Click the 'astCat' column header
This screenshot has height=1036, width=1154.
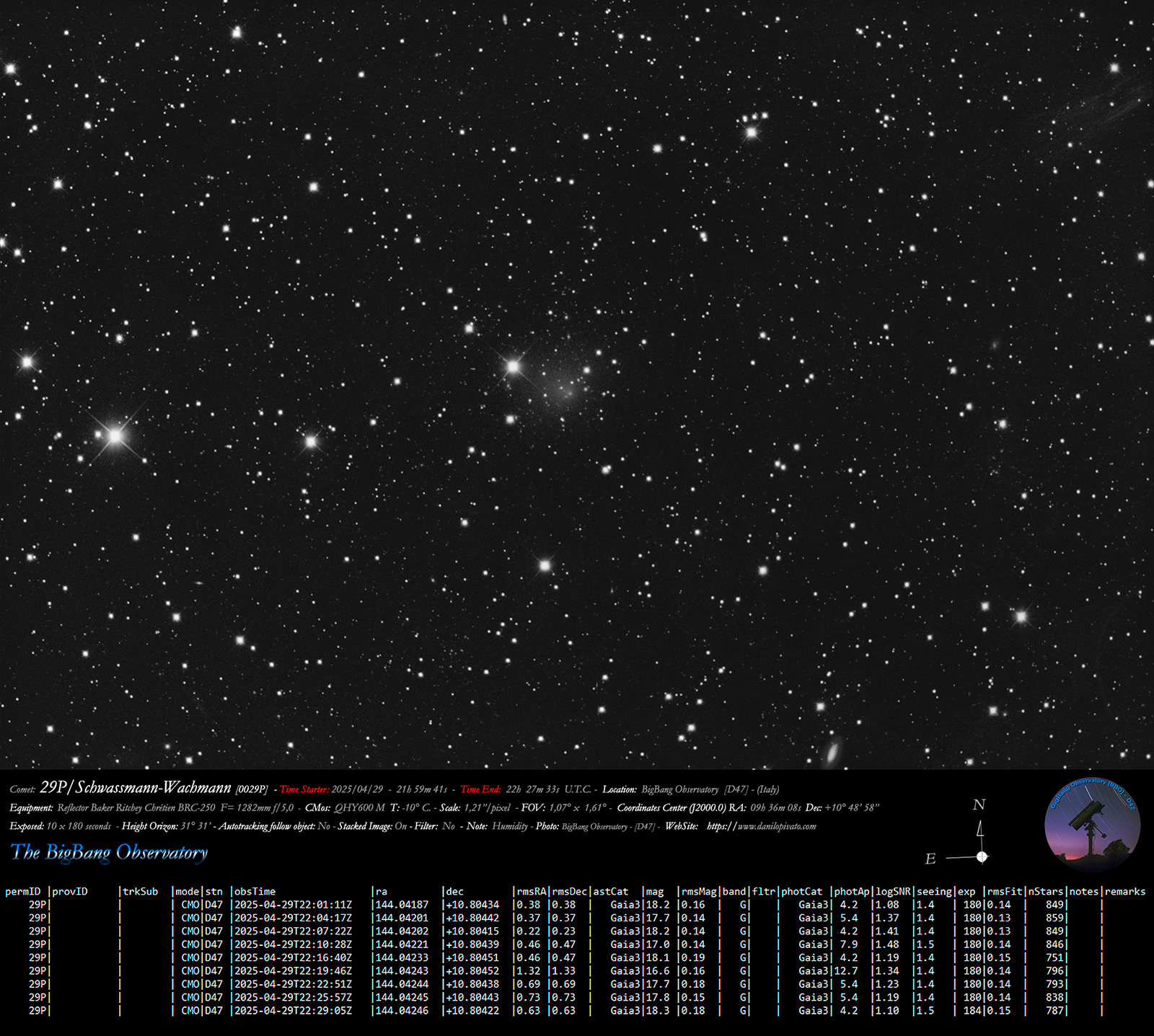[611, 892]
